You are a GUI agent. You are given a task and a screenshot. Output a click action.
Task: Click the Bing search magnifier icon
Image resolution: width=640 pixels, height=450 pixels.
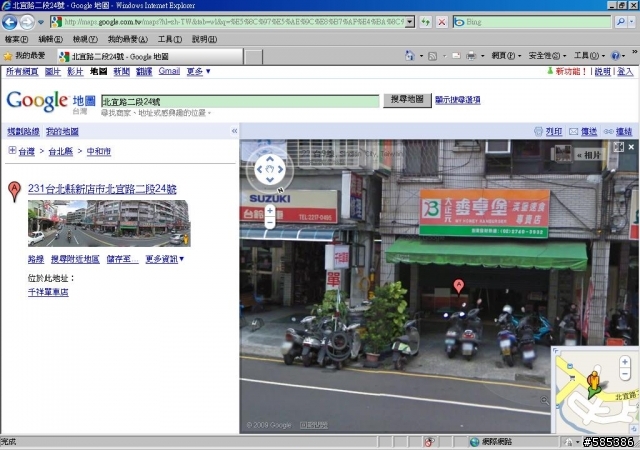click(x=621, y=22)
